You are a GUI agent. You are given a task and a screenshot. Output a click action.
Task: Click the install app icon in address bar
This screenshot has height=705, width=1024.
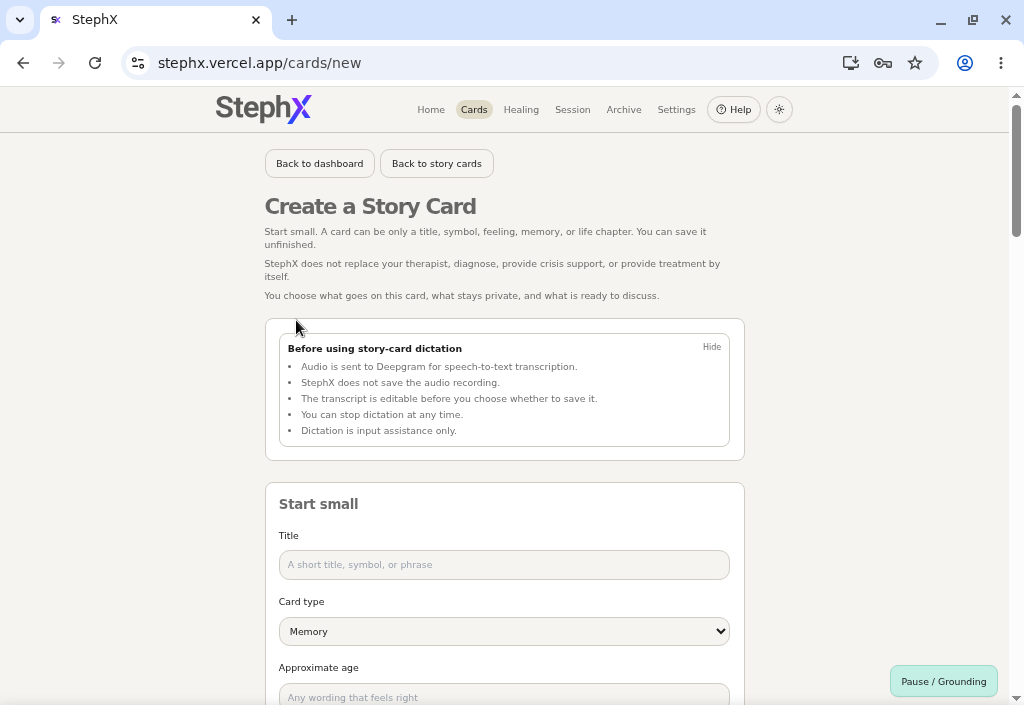tap(850, 63)
